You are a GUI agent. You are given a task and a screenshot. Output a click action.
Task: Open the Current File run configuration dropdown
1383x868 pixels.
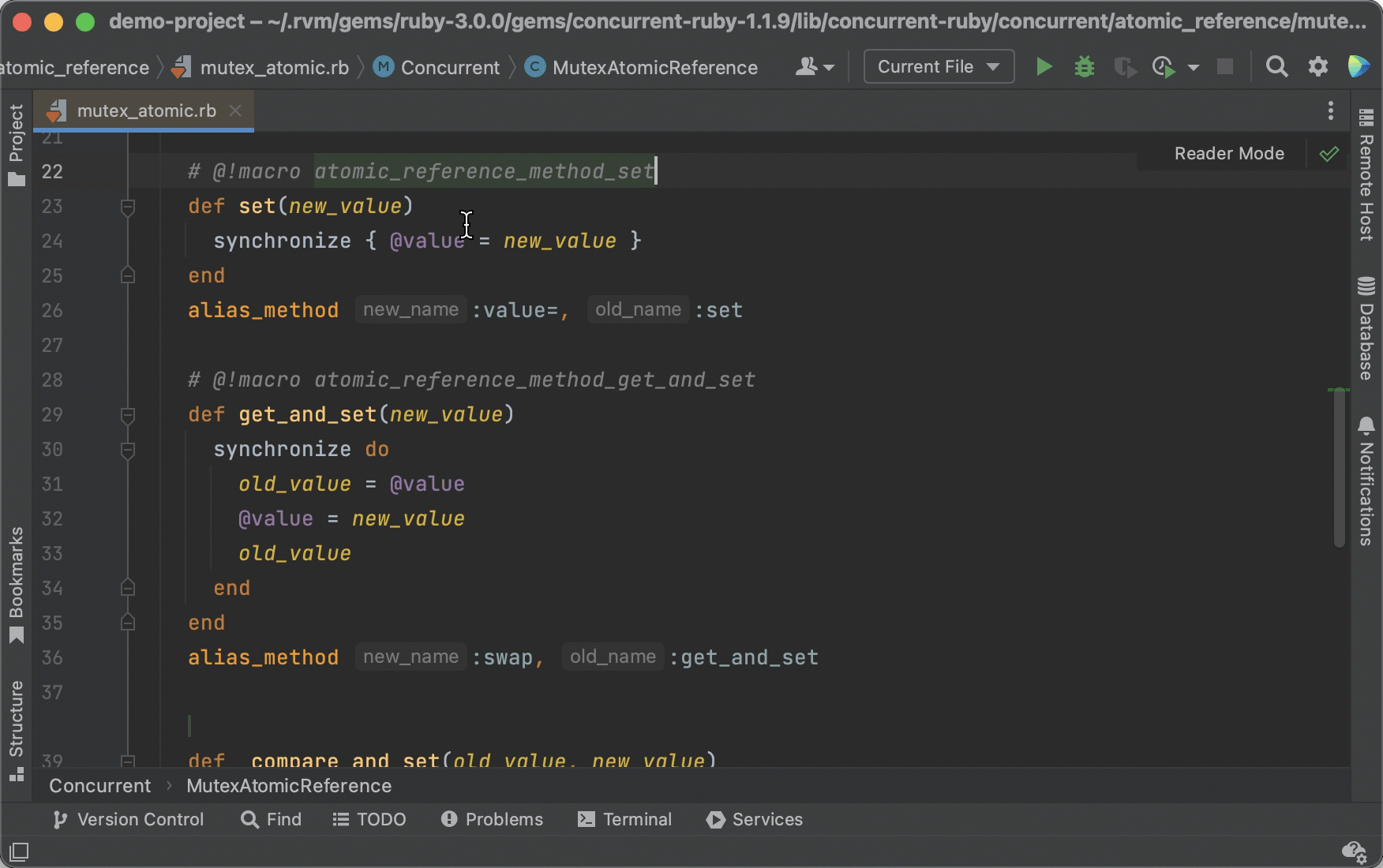939,67
